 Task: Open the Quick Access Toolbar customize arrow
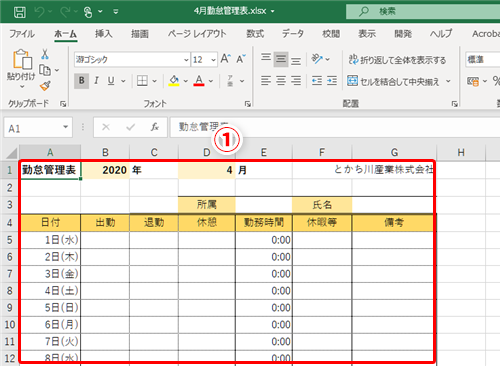(x=116, y=12)
